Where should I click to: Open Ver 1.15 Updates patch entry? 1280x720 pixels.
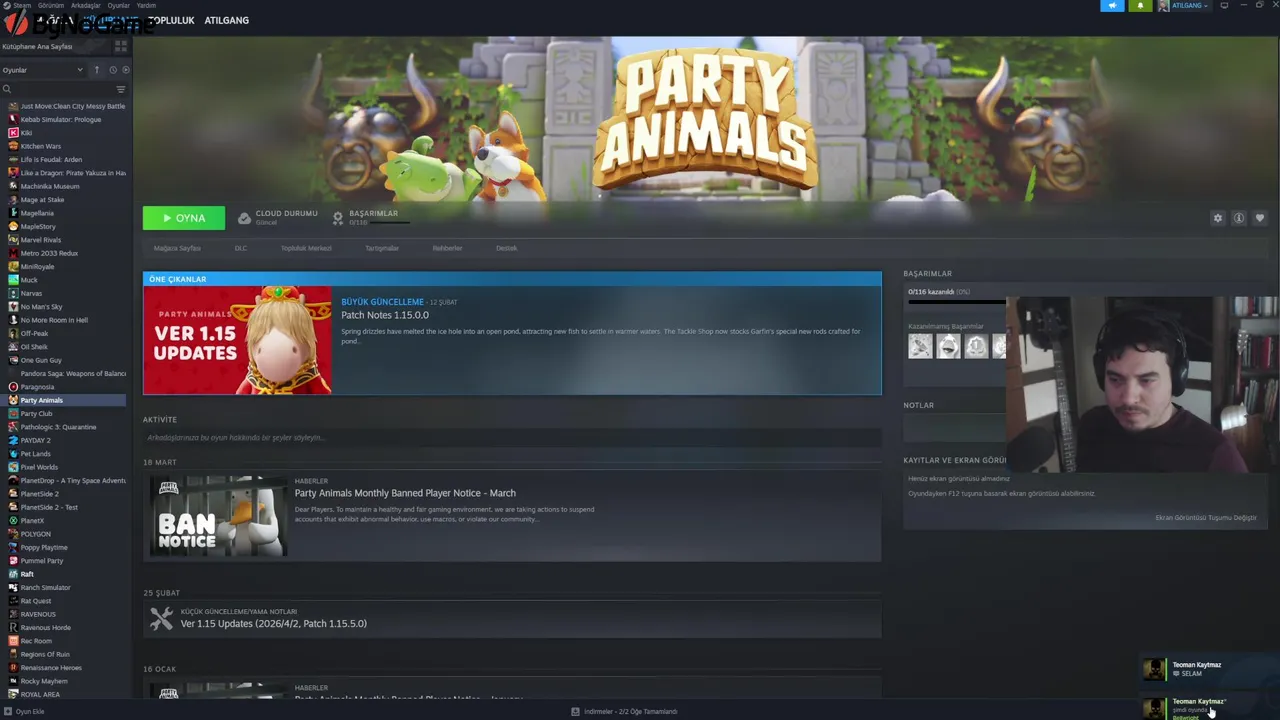[274, 623]
